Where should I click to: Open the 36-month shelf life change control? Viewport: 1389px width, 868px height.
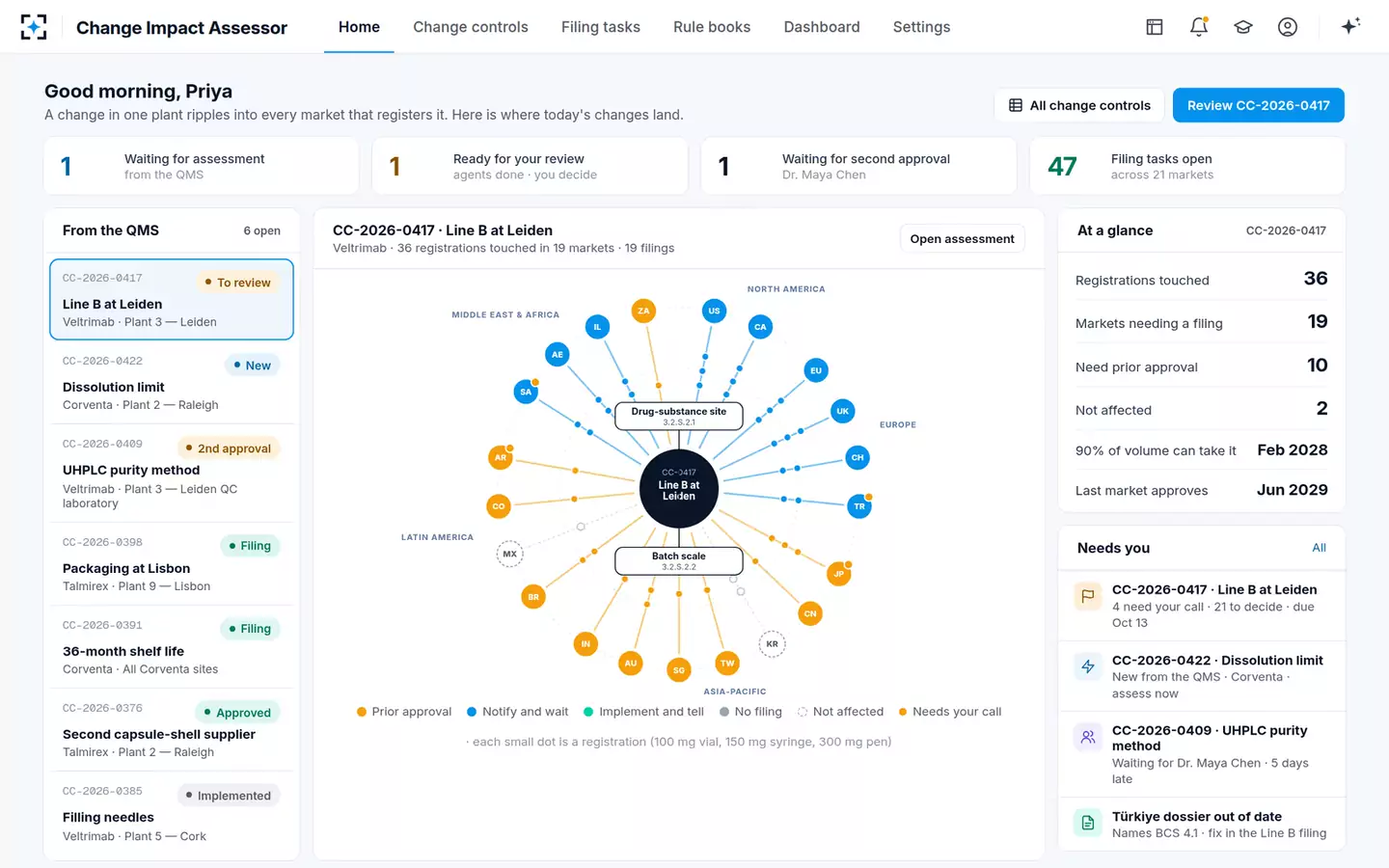coord(172,647)
